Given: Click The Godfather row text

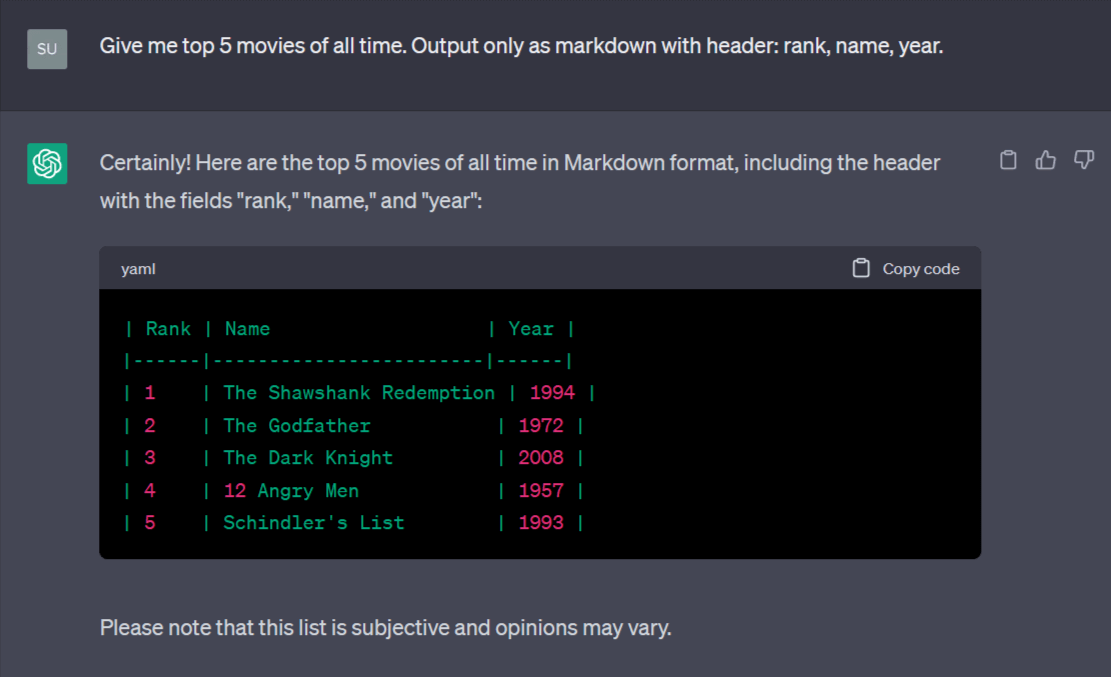Looking at the screenshot, I should pyautogui.click(x=354, y=425).
